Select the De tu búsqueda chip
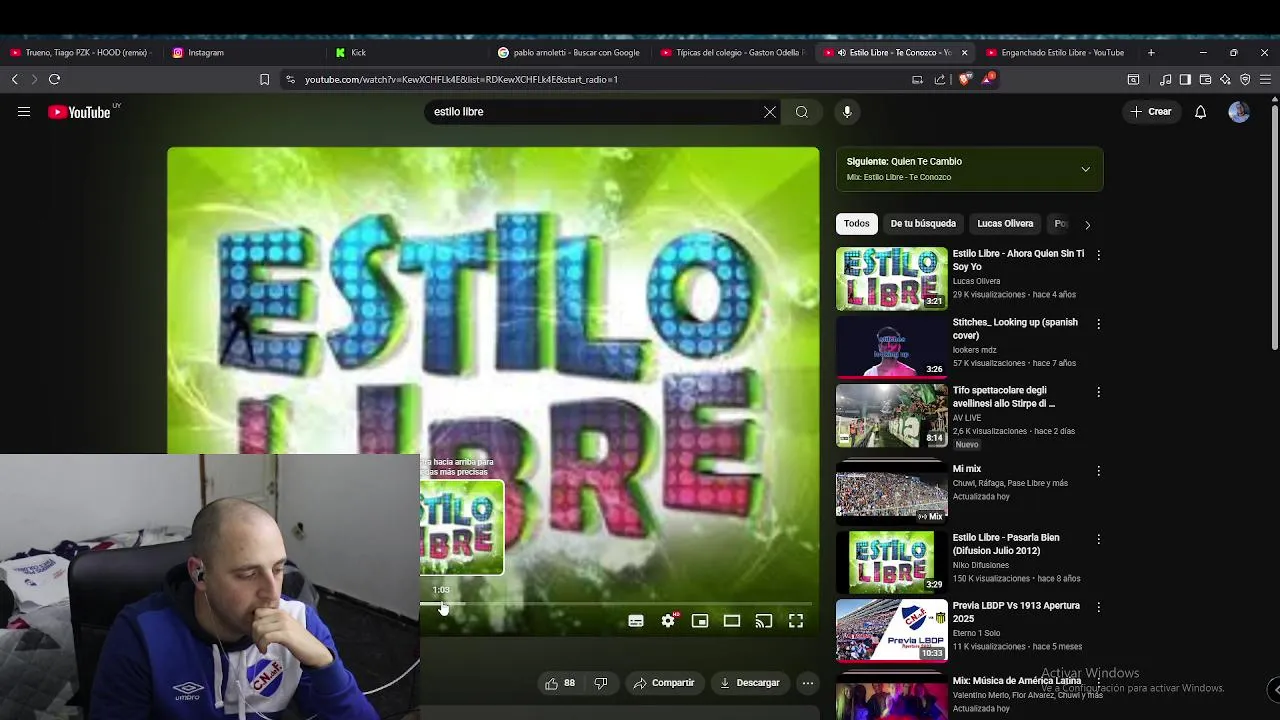 pos(923,224)
